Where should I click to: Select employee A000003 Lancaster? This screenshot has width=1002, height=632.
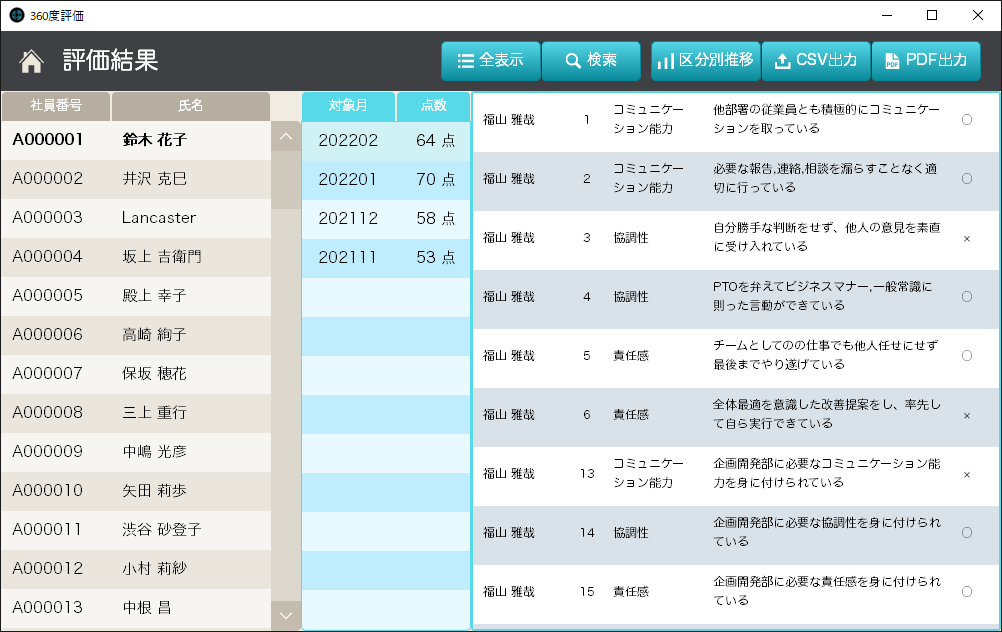(x=135, y=218)
